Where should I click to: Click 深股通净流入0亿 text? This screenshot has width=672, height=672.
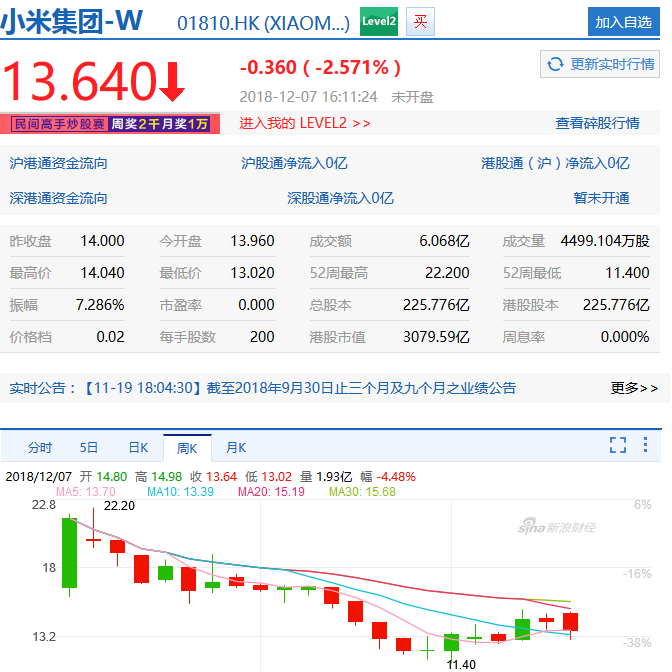pyautogui.click(x=340, y=198)
